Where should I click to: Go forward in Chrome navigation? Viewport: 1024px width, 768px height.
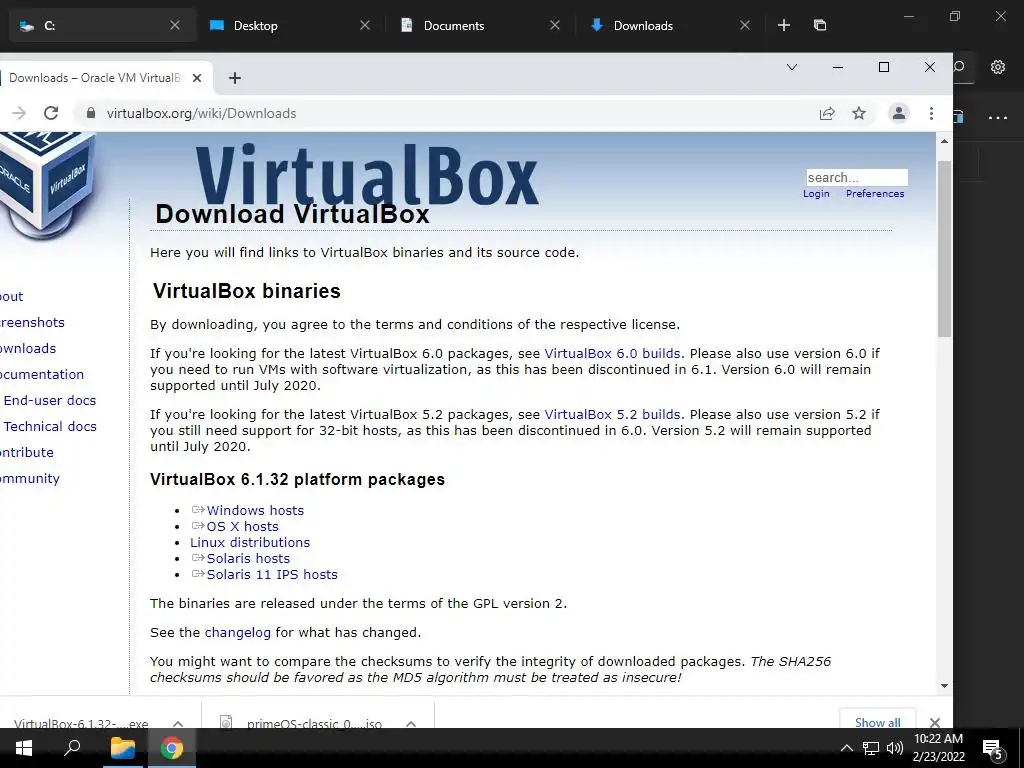[19, 113]
